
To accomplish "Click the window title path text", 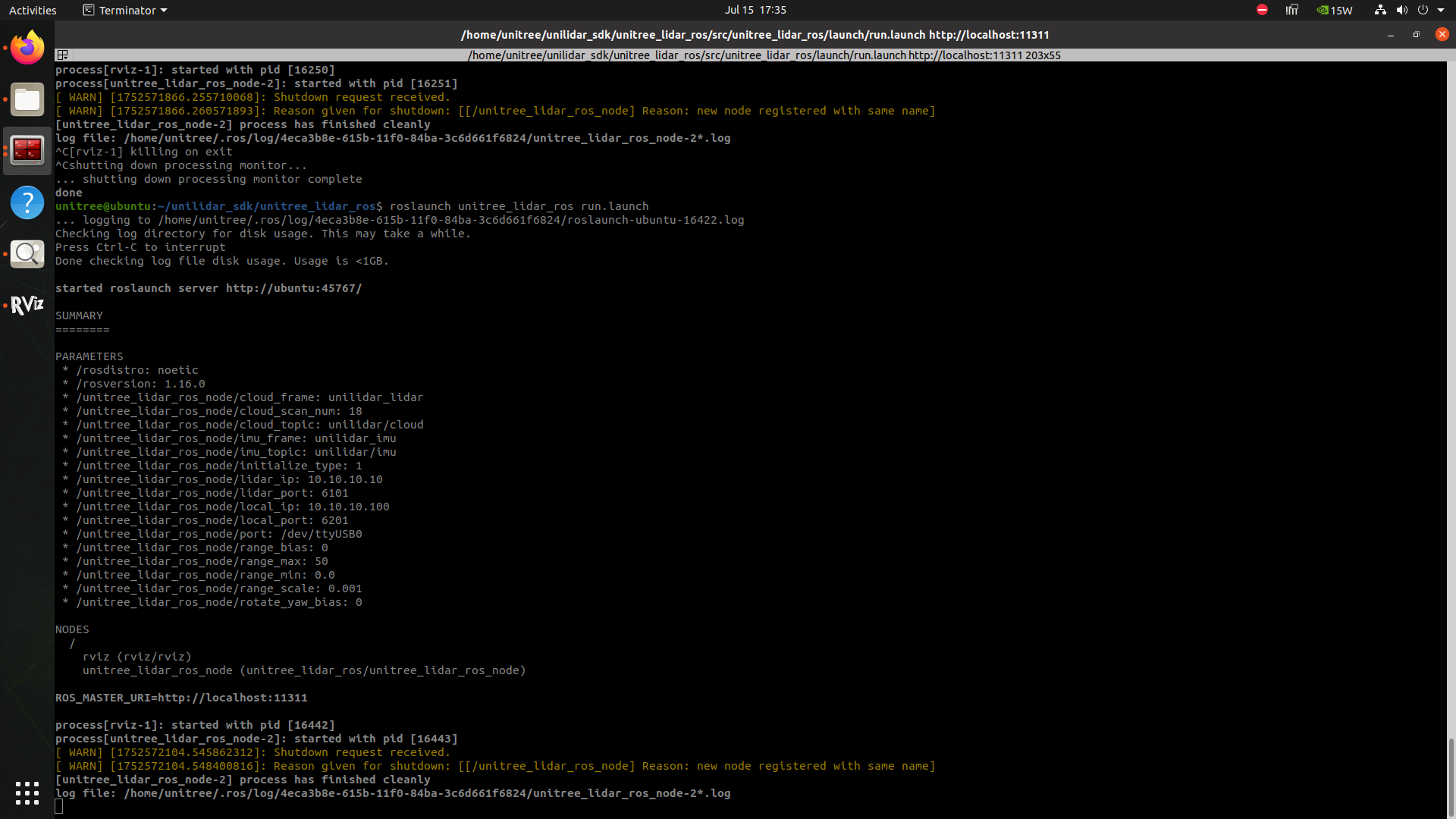I will coord(755,35).
